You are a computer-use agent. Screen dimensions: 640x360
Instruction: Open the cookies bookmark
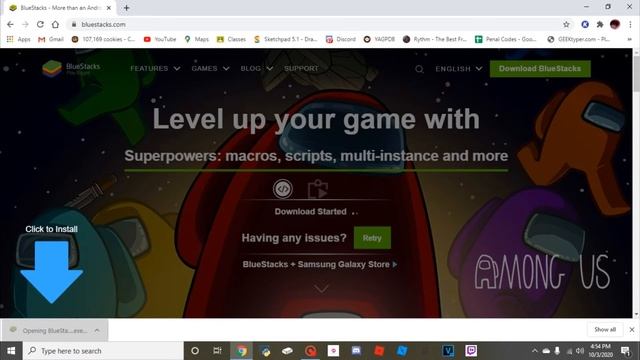(x=103, y=39)
